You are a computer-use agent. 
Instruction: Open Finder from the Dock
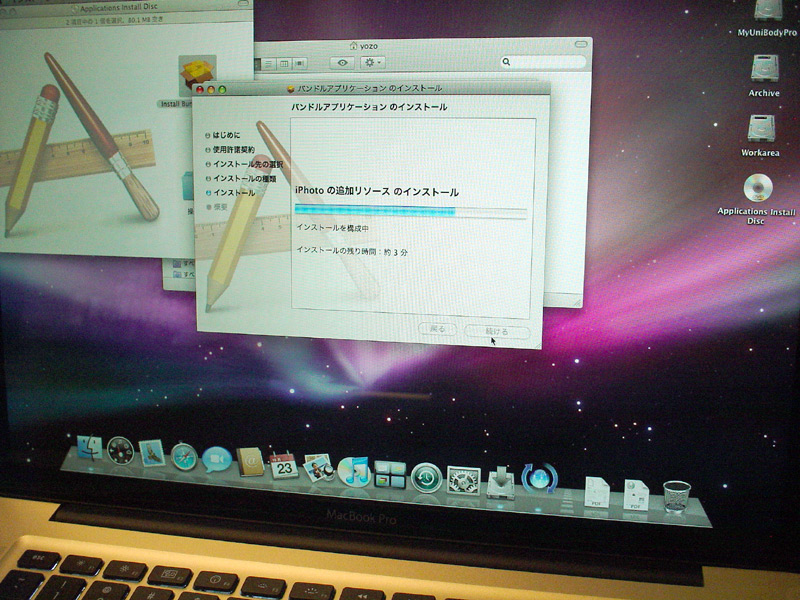point(89,448)
